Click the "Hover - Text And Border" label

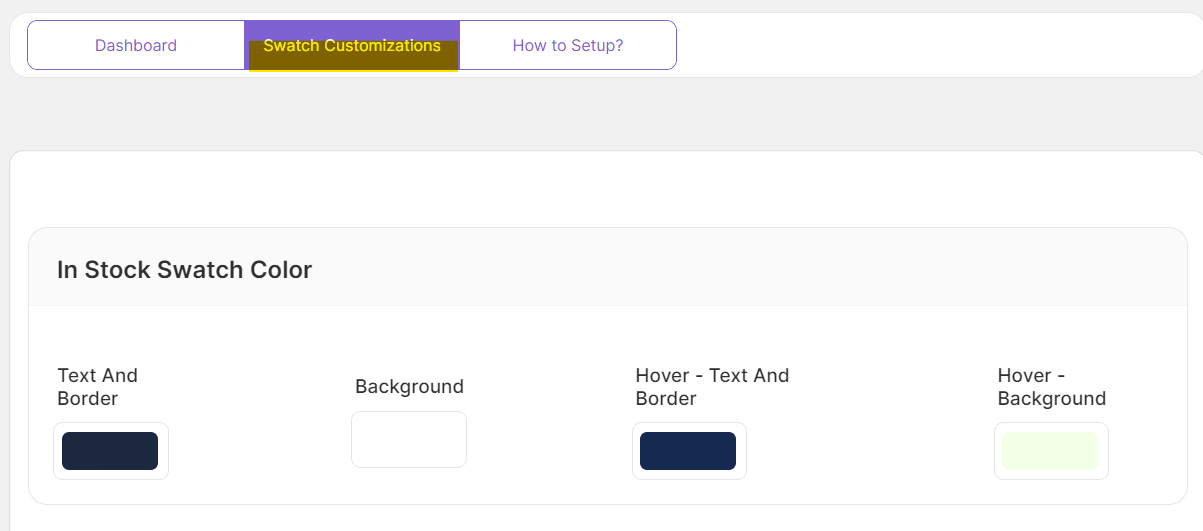click(712, 387)
